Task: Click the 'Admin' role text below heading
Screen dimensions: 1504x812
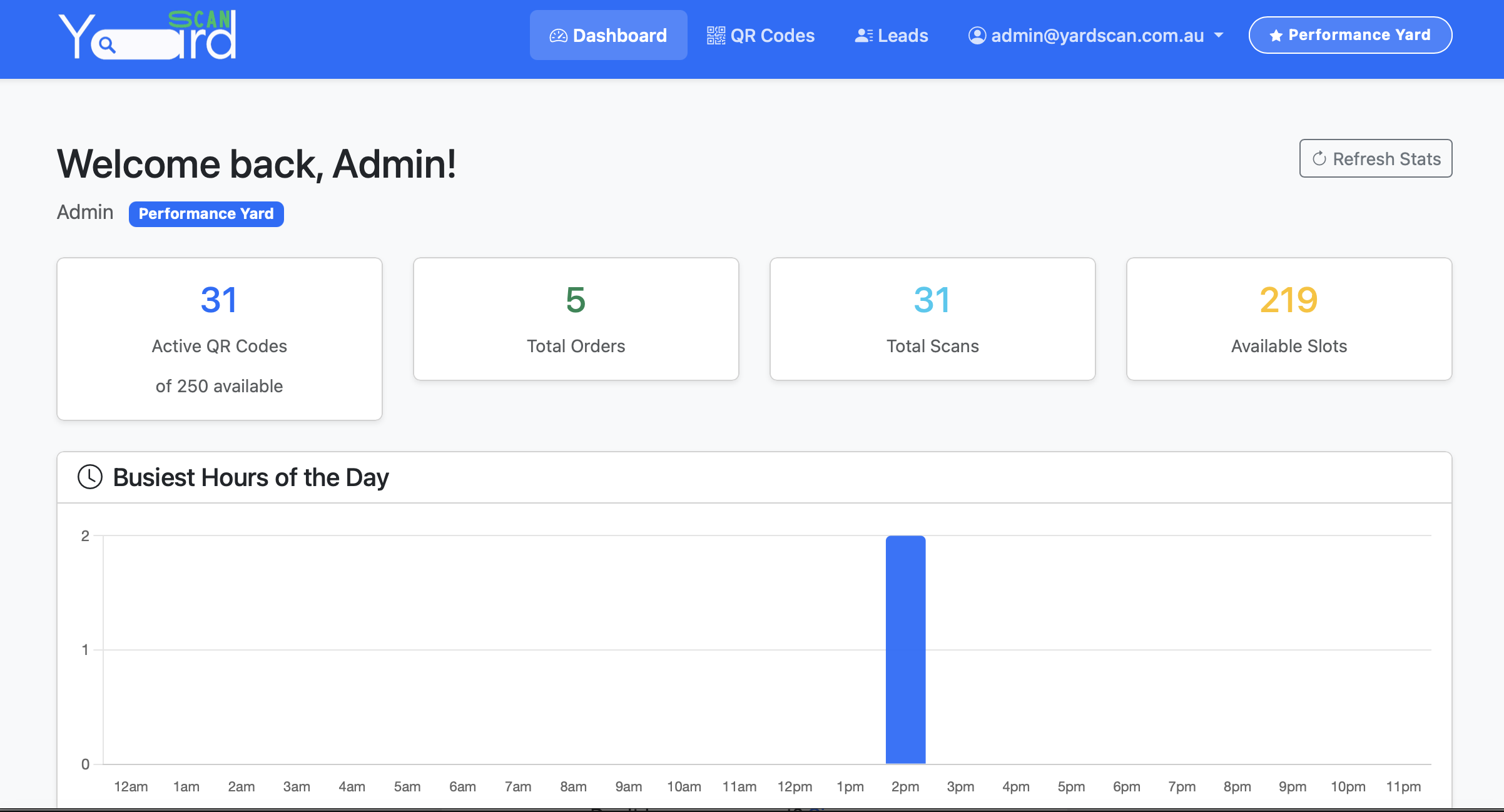Action: (85, 212)
